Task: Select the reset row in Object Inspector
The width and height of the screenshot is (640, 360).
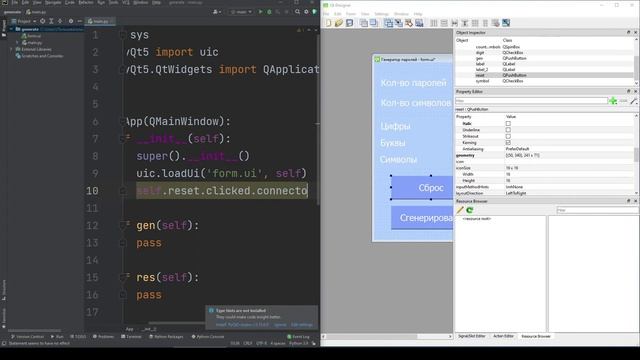Action: pyautogui.click(x=545, y=75)
